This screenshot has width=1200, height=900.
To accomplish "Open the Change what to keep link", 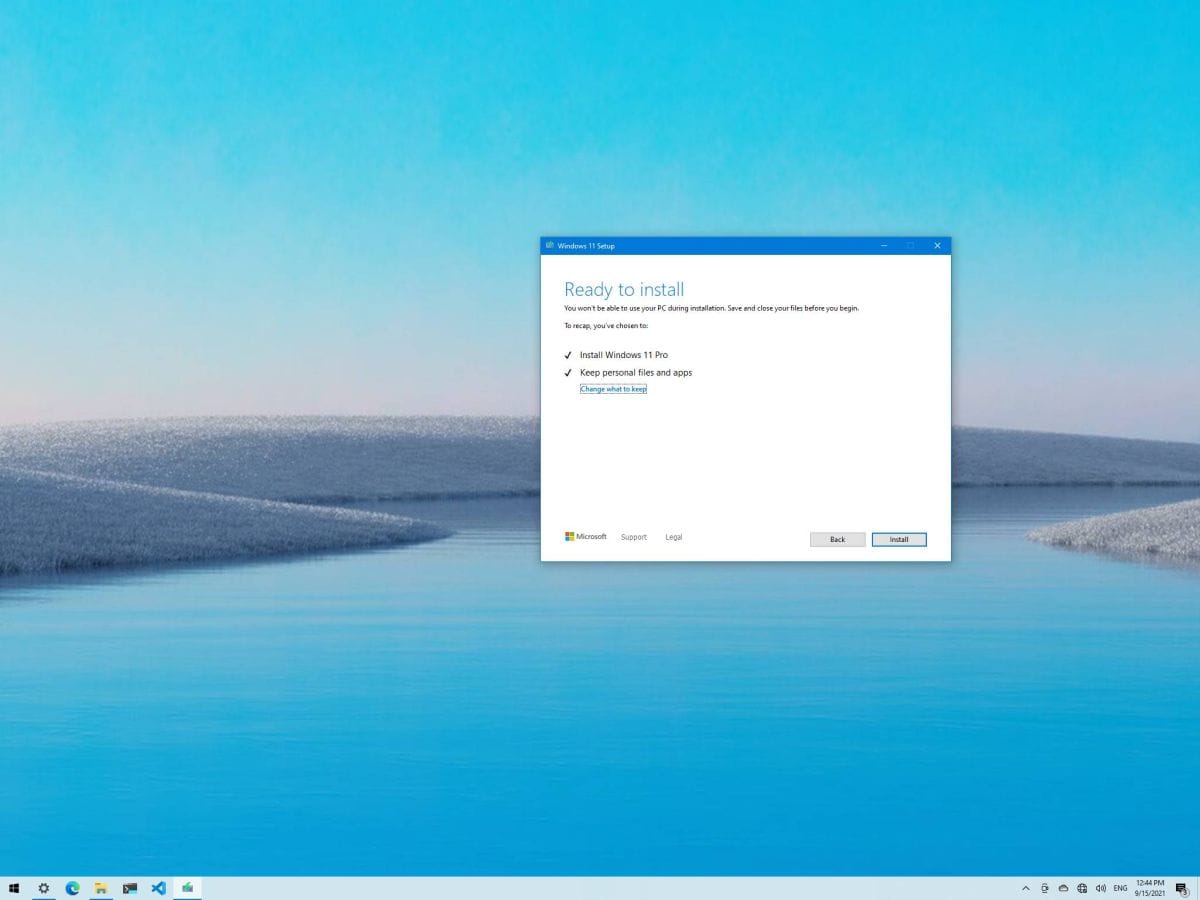I will coord(613,389).
